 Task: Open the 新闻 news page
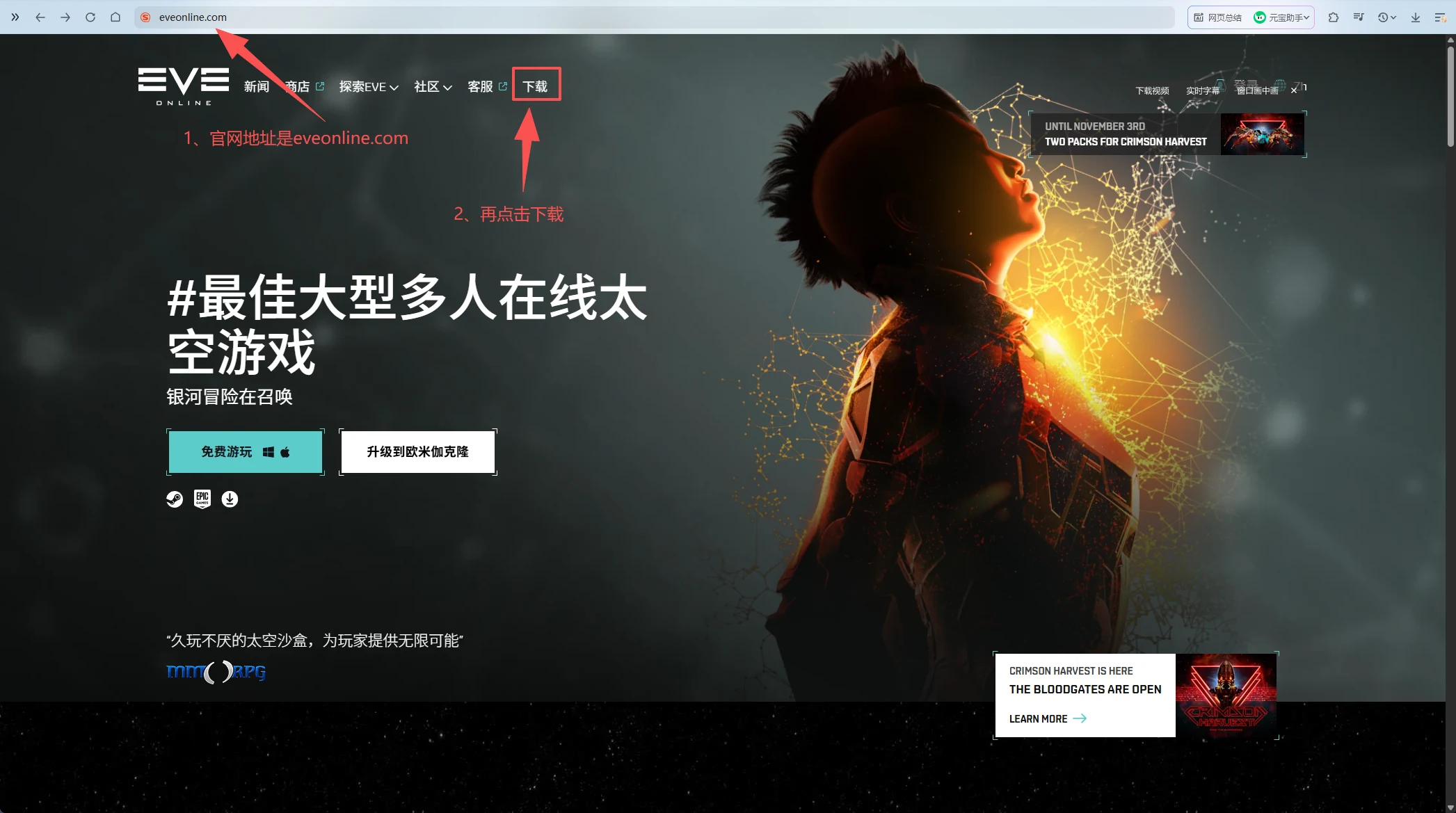[257, 86]
